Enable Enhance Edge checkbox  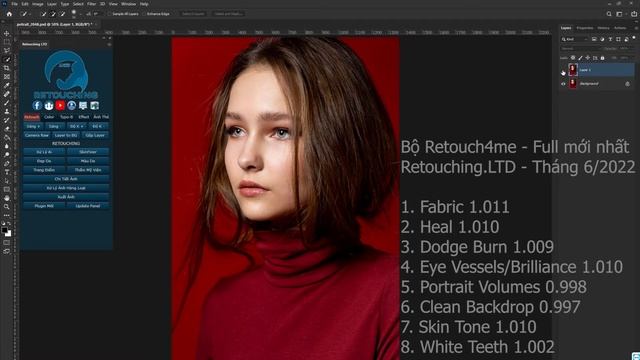[x=144, y=14]
